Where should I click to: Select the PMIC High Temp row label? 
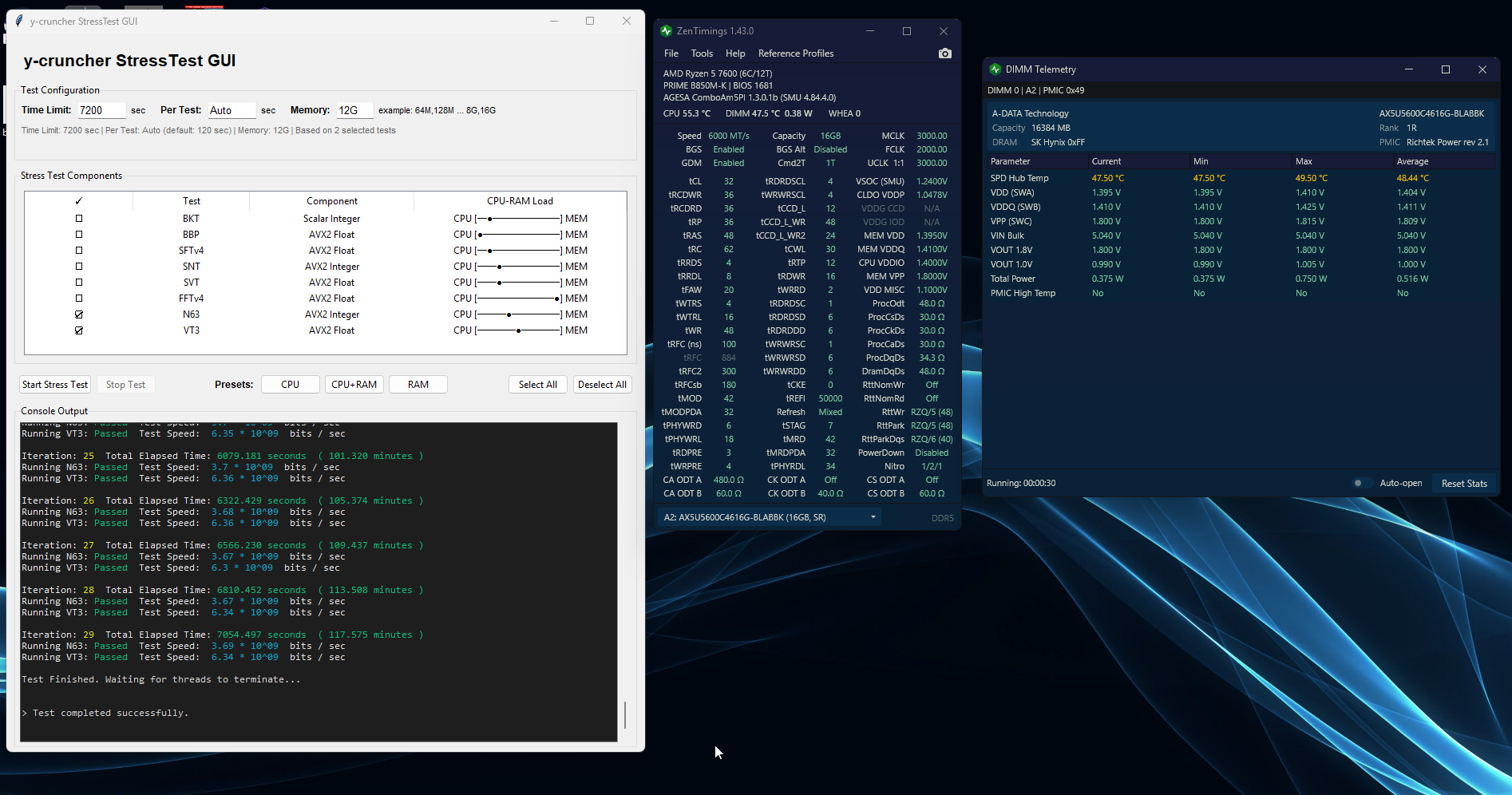tap(1023, 293)
